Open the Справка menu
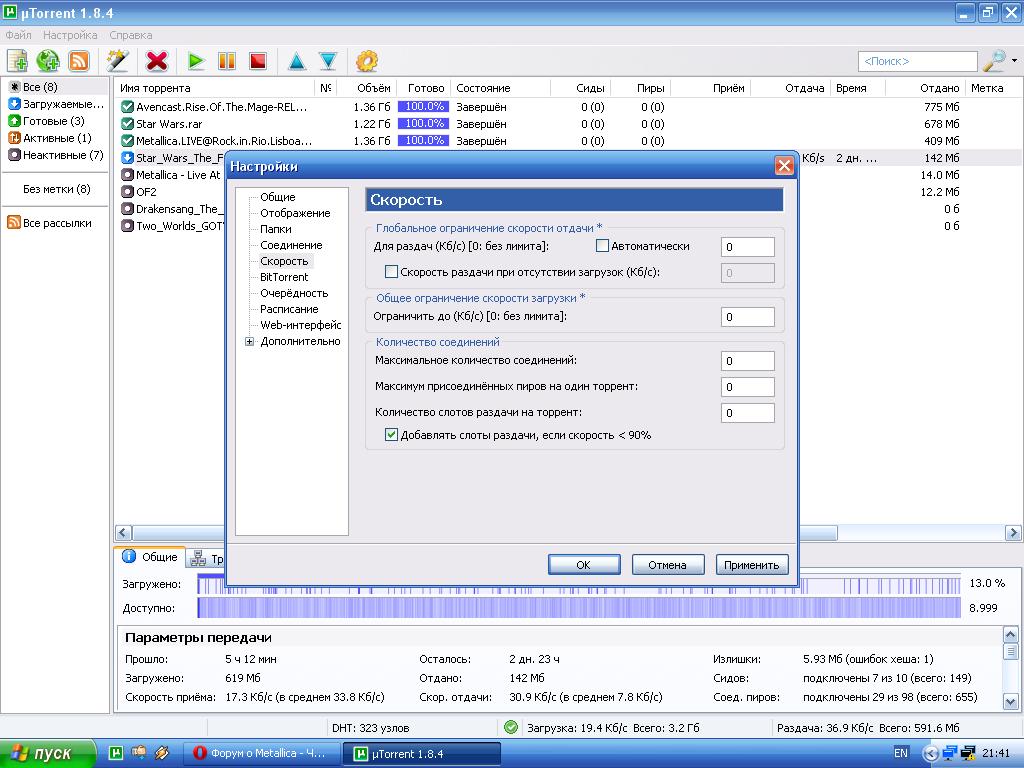The height and width of the screenshot is (768, 1024). click(x=131, y=35)
